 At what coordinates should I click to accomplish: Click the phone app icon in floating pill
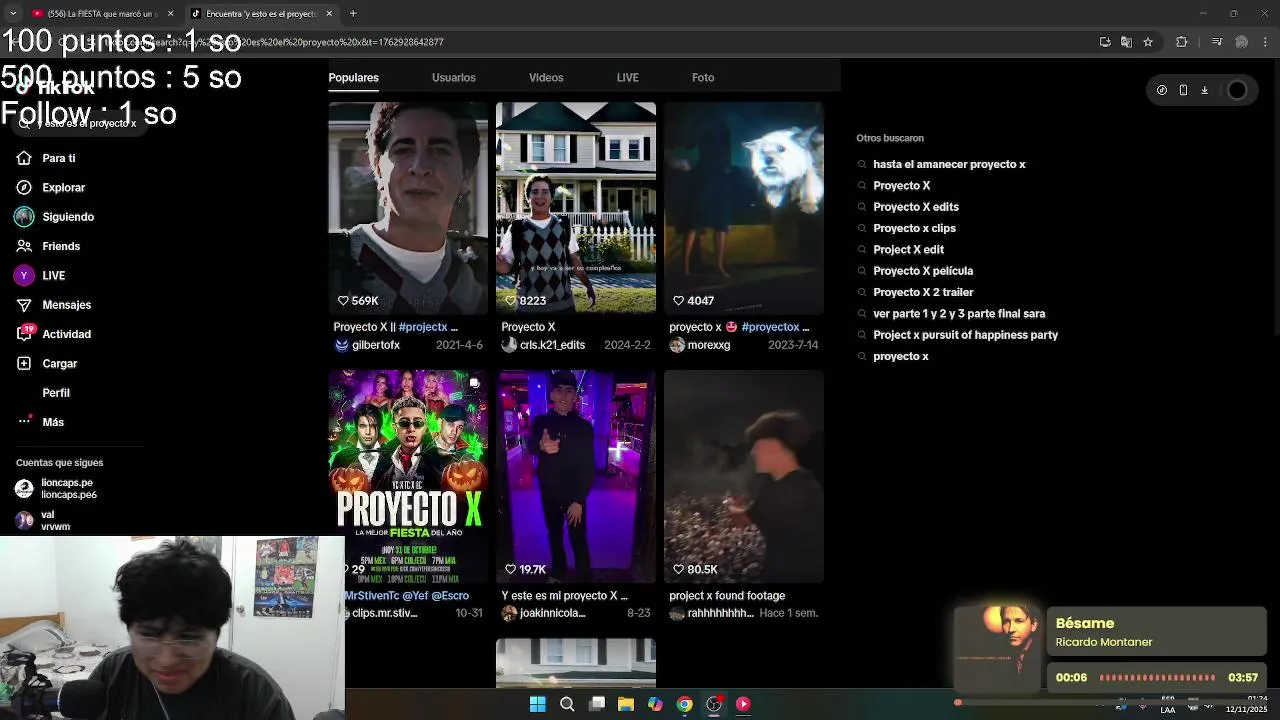click(1183, 90)
